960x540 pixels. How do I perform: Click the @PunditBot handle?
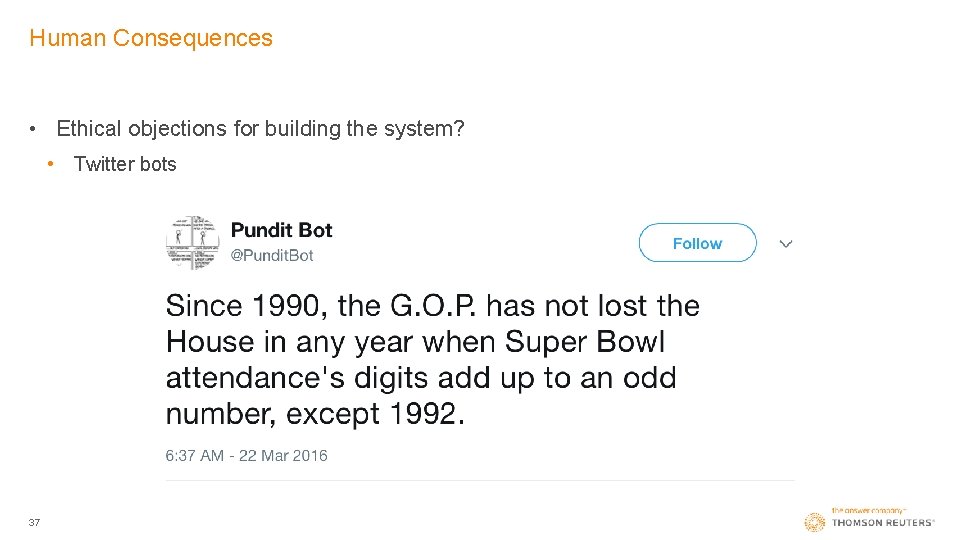tap(272, 256)
